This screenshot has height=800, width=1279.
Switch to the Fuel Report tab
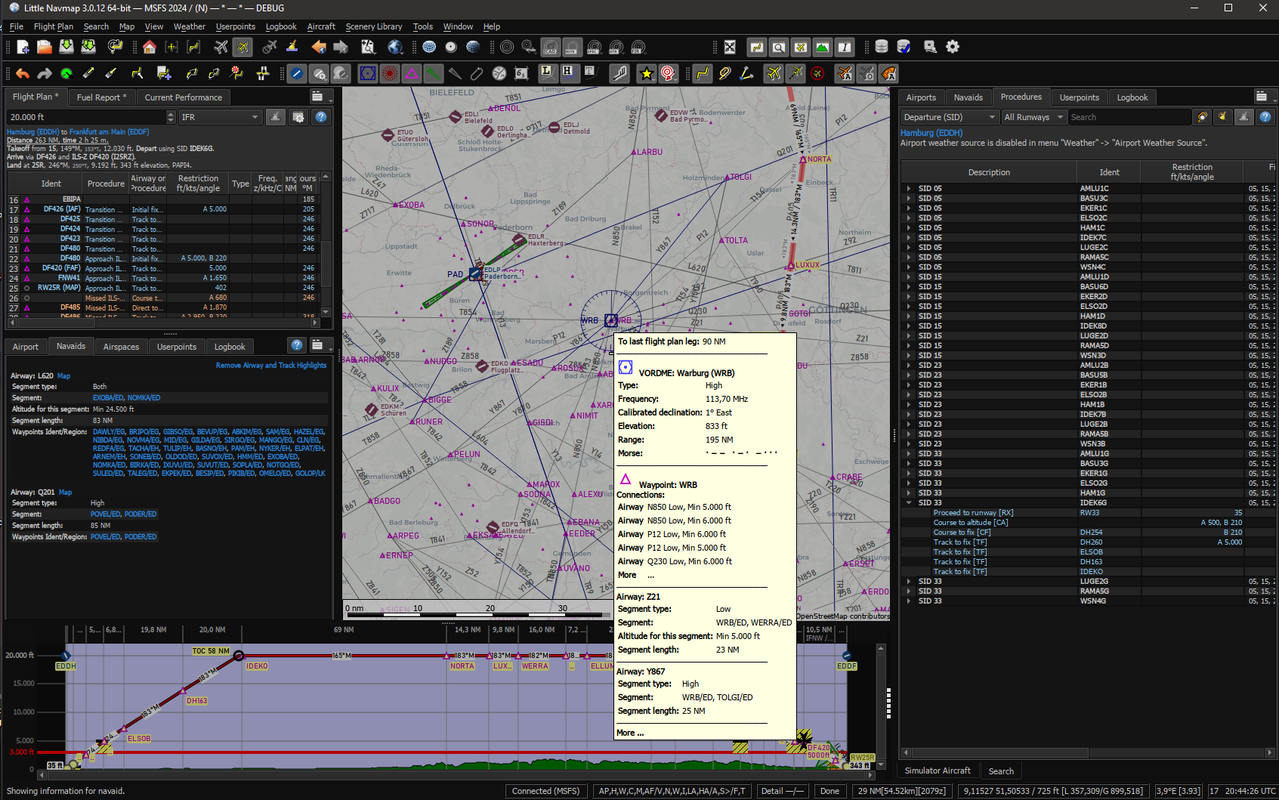(101, 97)
